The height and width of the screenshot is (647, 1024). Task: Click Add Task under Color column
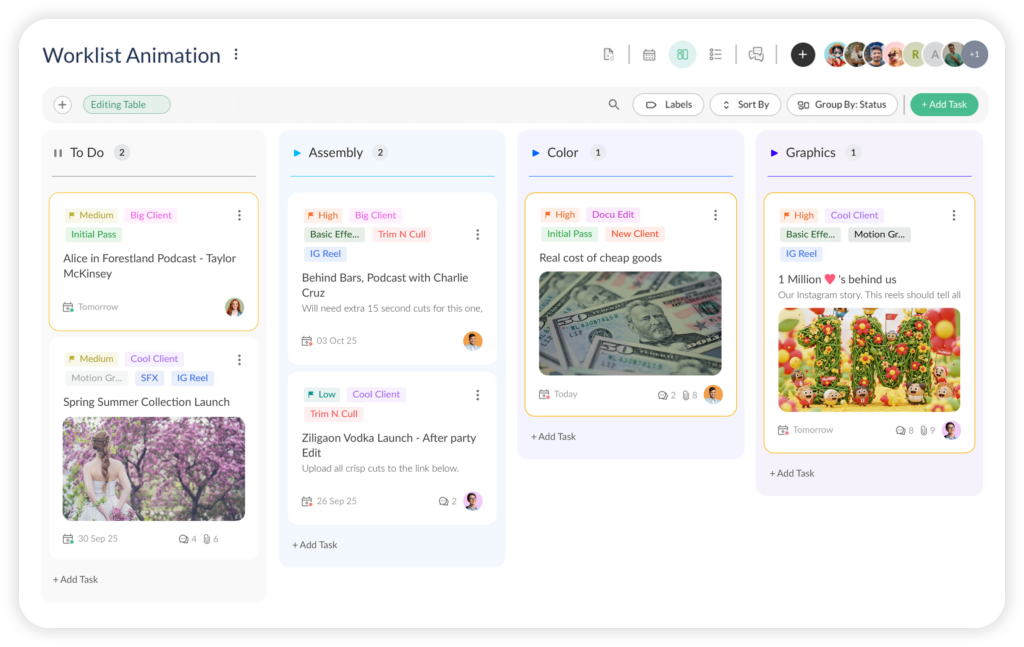pyautogui.click(x=553, y=437)
